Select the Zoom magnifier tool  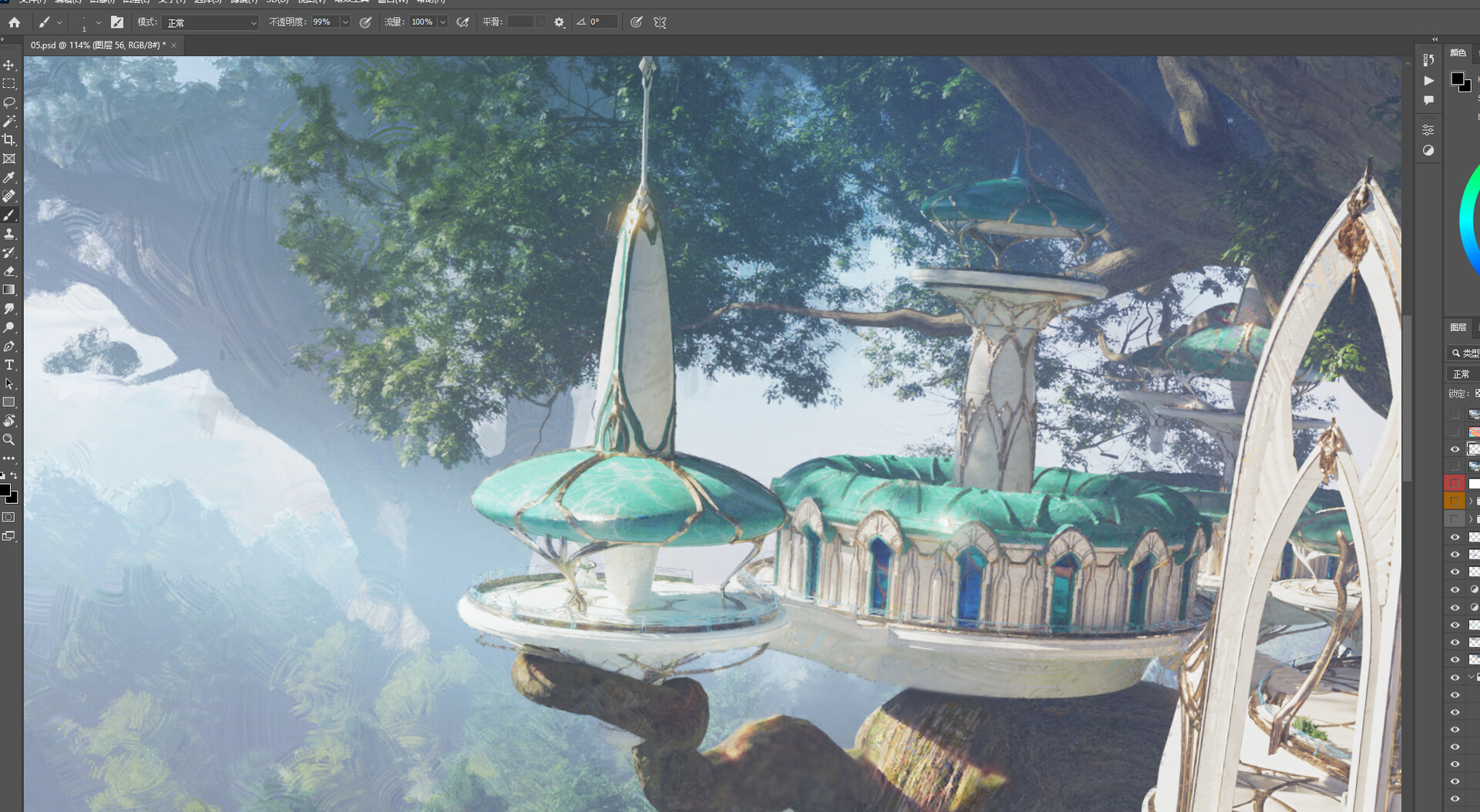coord(9,440)
